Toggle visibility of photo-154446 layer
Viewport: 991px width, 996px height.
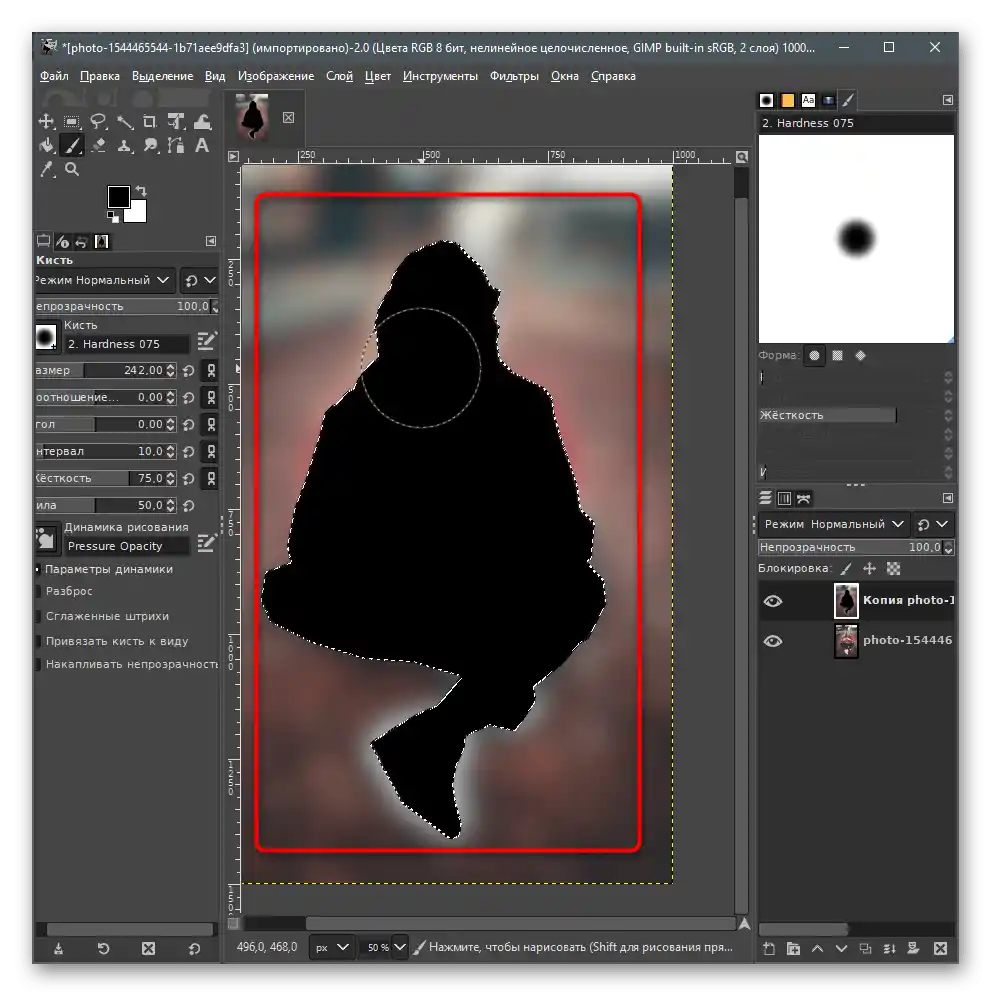(x=772, y=641)
